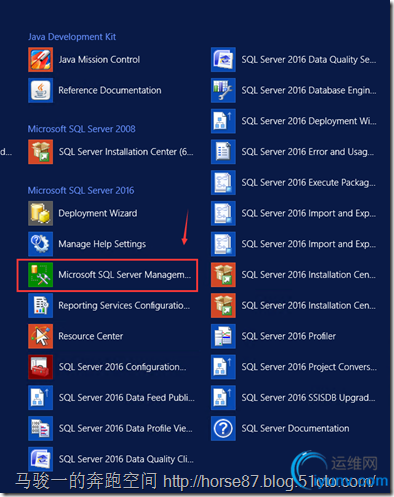The width and height of the screenshot is (394, 497).
Task: Open Reporting Services Configuration Manager
Action: pos(109,305)
